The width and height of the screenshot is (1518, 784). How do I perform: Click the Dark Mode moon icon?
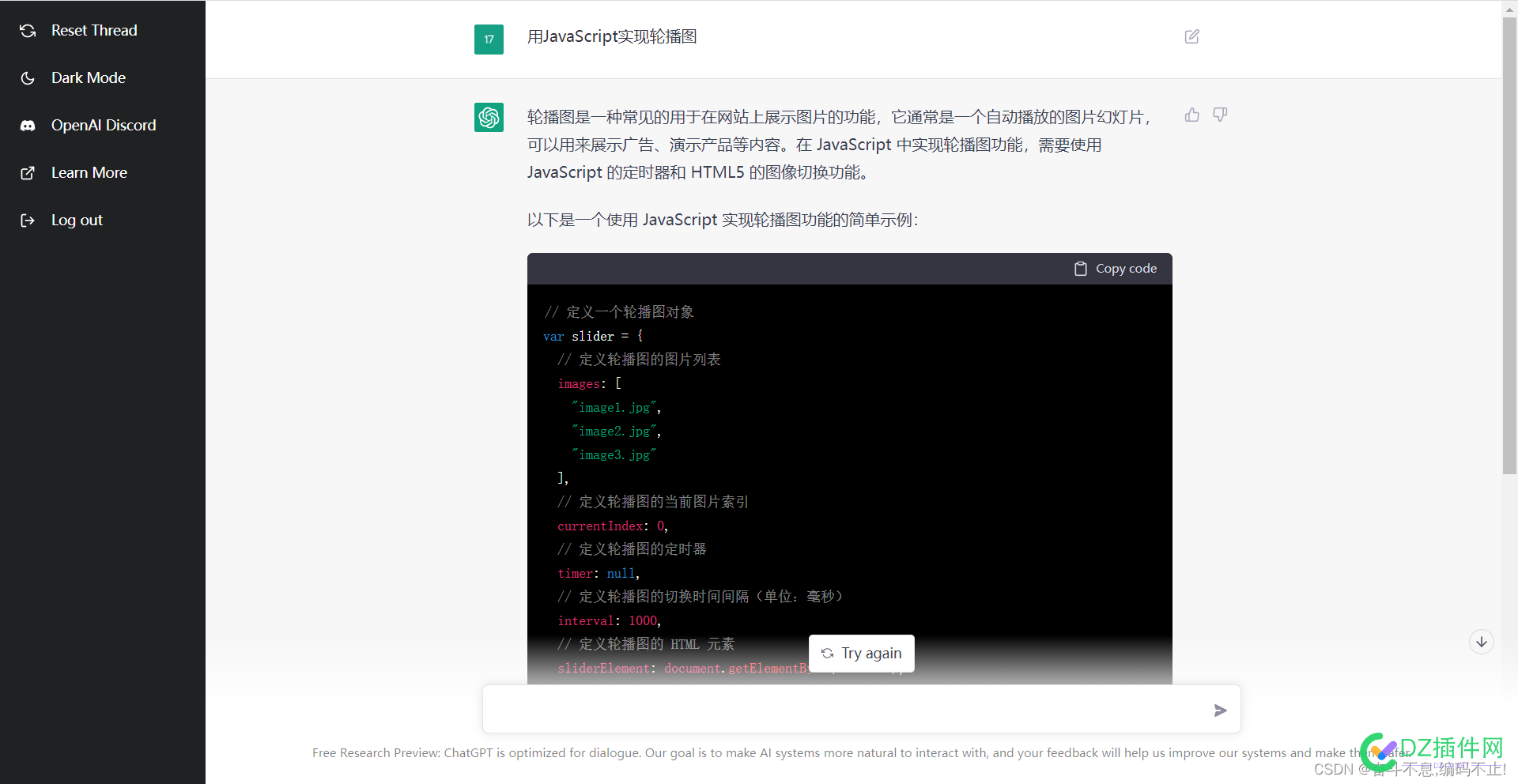28,78
